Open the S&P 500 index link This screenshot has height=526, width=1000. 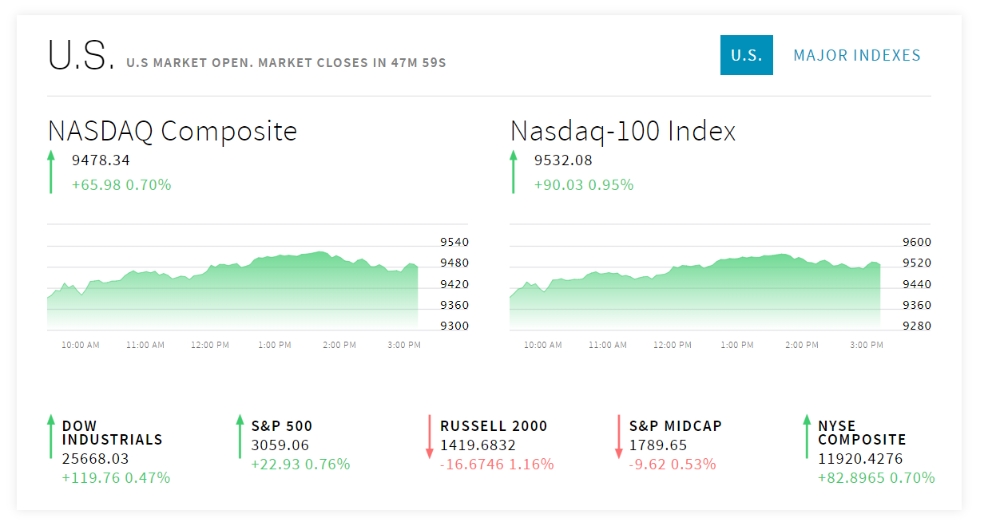point(282,426)
